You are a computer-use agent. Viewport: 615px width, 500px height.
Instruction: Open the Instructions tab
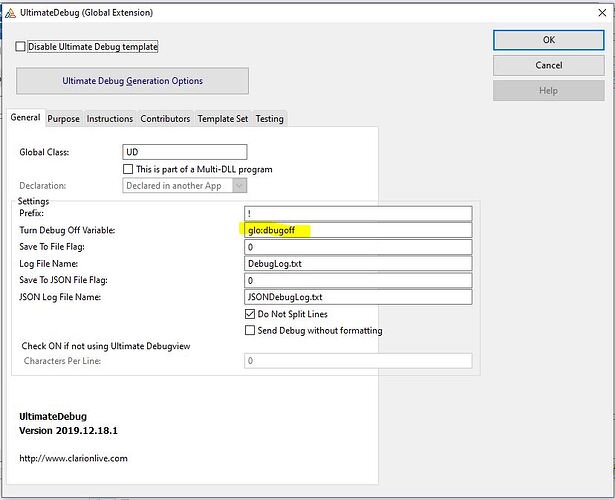coord(110,118)
